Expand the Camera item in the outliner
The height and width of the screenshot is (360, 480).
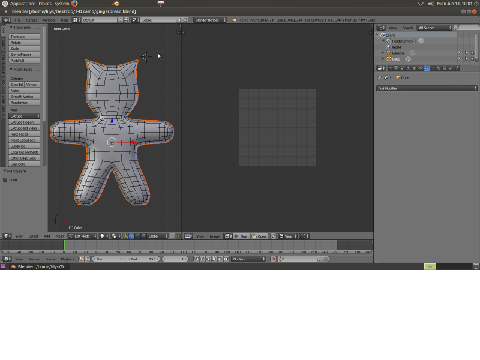click(383, 53)
